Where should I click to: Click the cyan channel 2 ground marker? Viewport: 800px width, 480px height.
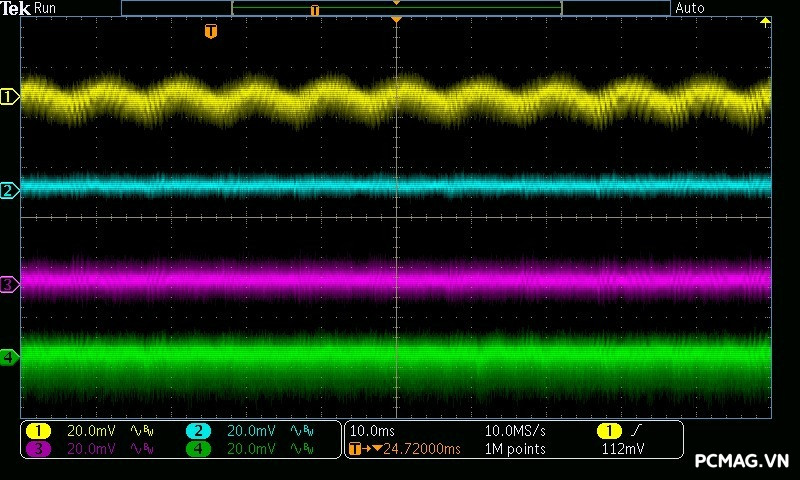tap(9, 190)
